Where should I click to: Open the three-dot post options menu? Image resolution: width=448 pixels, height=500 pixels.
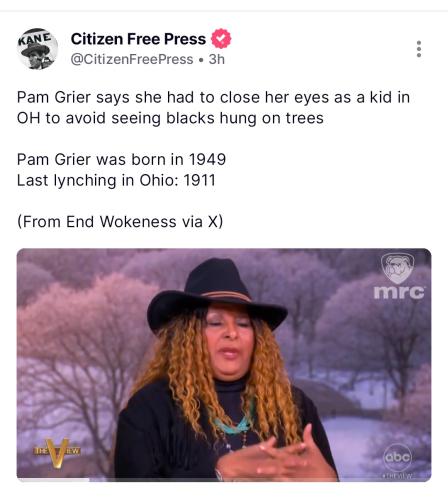click(x=419, y=49)
